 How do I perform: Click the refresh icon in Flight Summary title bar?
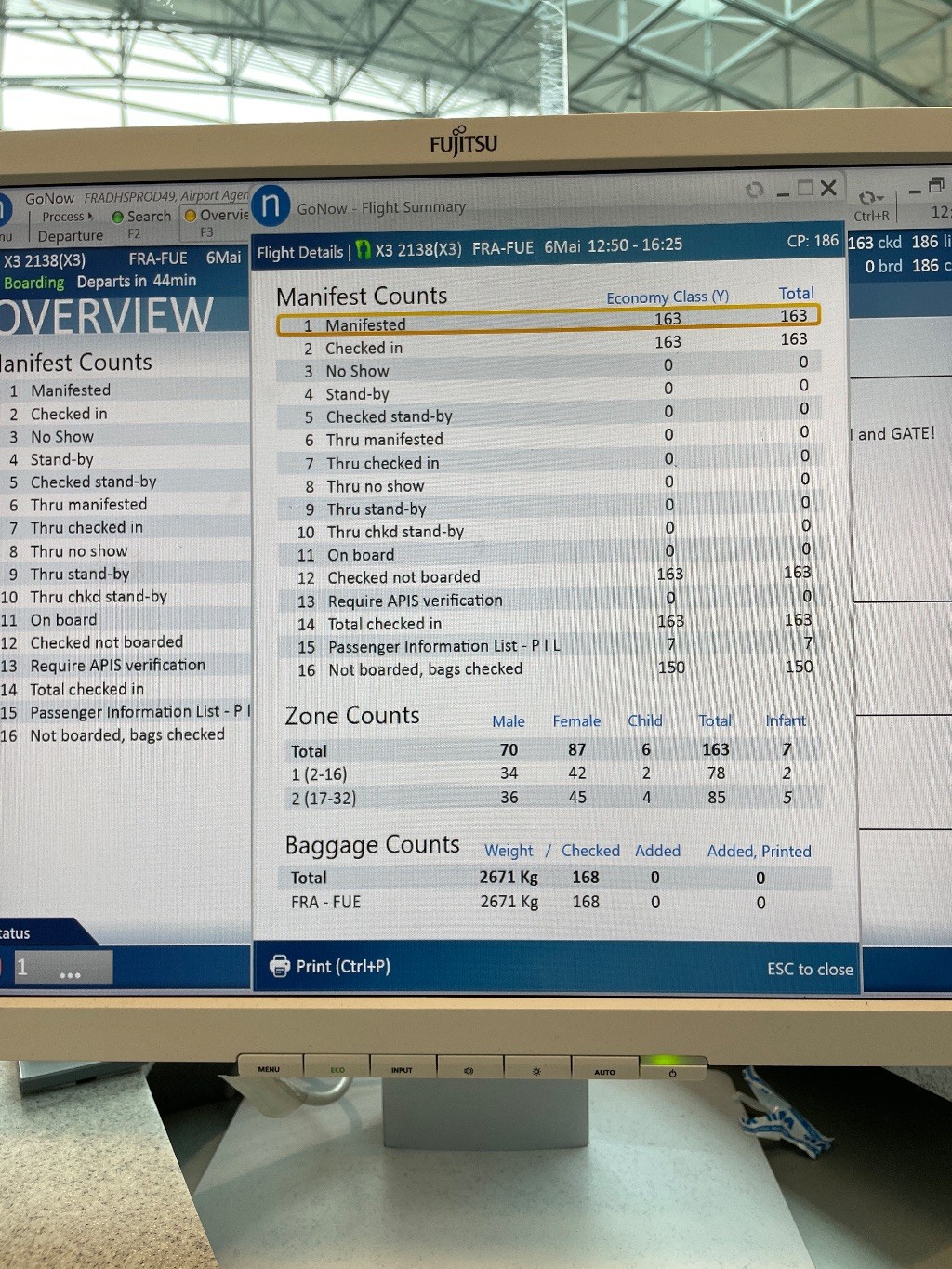pyautogui.click(x=754, y=190)
